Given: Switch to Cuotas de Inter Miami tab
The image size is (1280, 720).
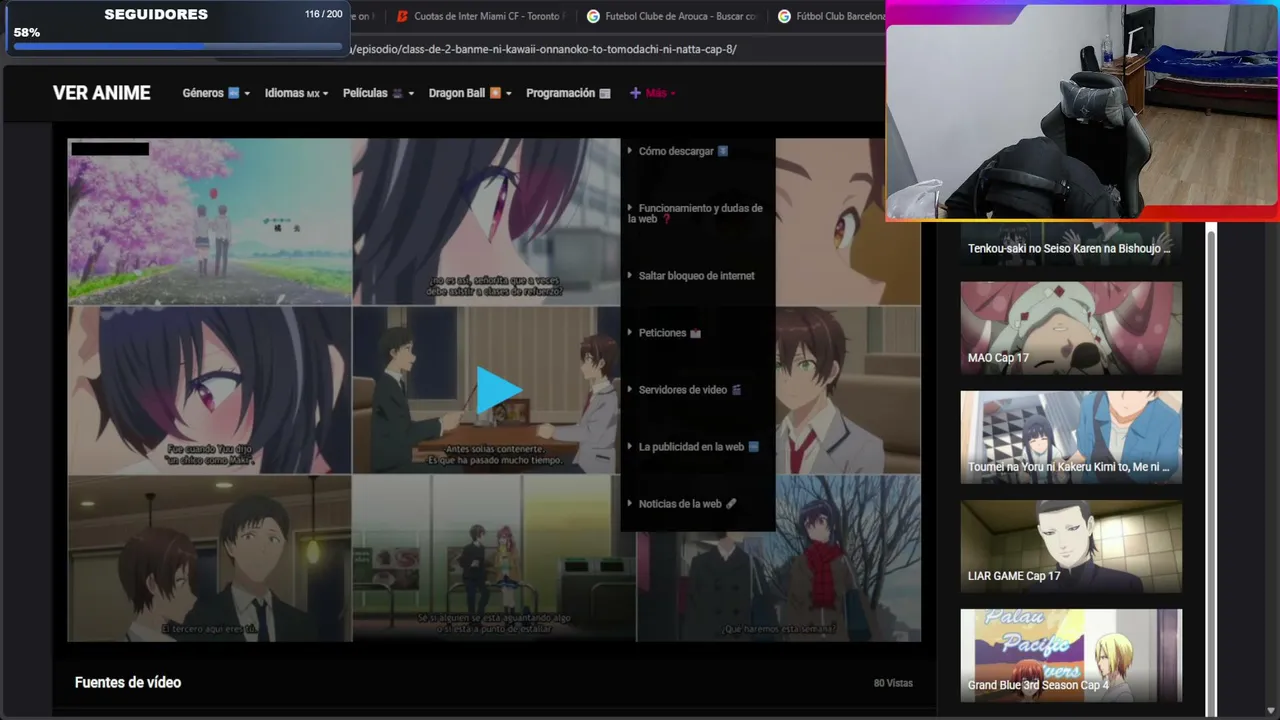Looking at the screenshot, I should point(480,16).
